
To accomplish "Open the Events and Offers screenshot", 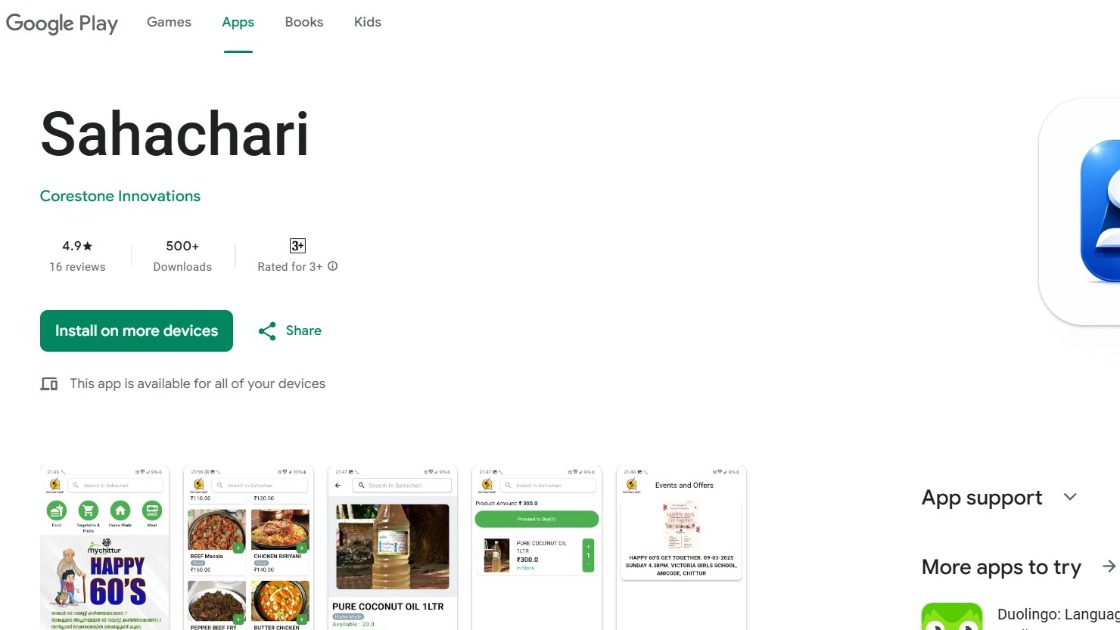I will pyautogui.click(x=681, y=548).
